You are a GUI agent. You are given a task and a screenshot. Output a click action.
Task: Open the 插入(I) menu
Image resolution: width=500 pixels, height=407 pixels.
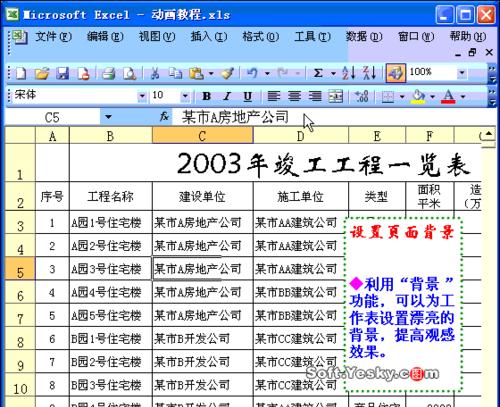tap(209, 36)
